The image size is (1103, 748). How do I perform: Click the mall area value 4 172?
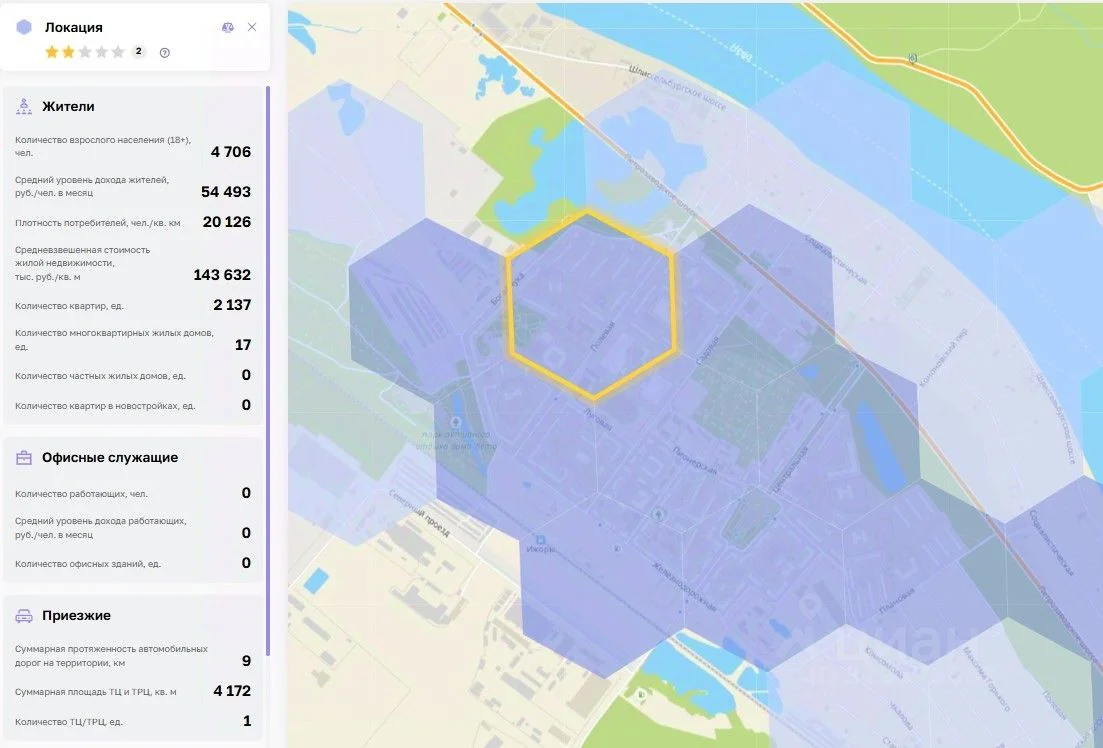[232, 691]
